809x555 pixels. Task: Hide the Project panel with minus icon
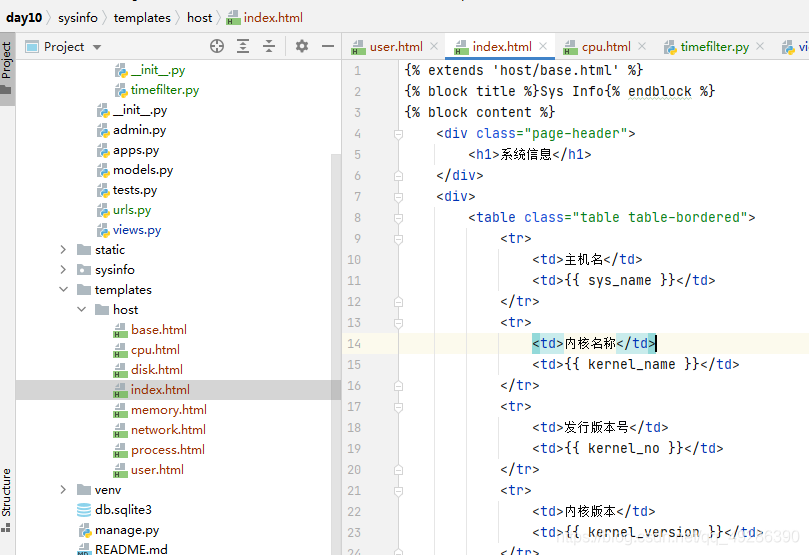click(328, 46)
